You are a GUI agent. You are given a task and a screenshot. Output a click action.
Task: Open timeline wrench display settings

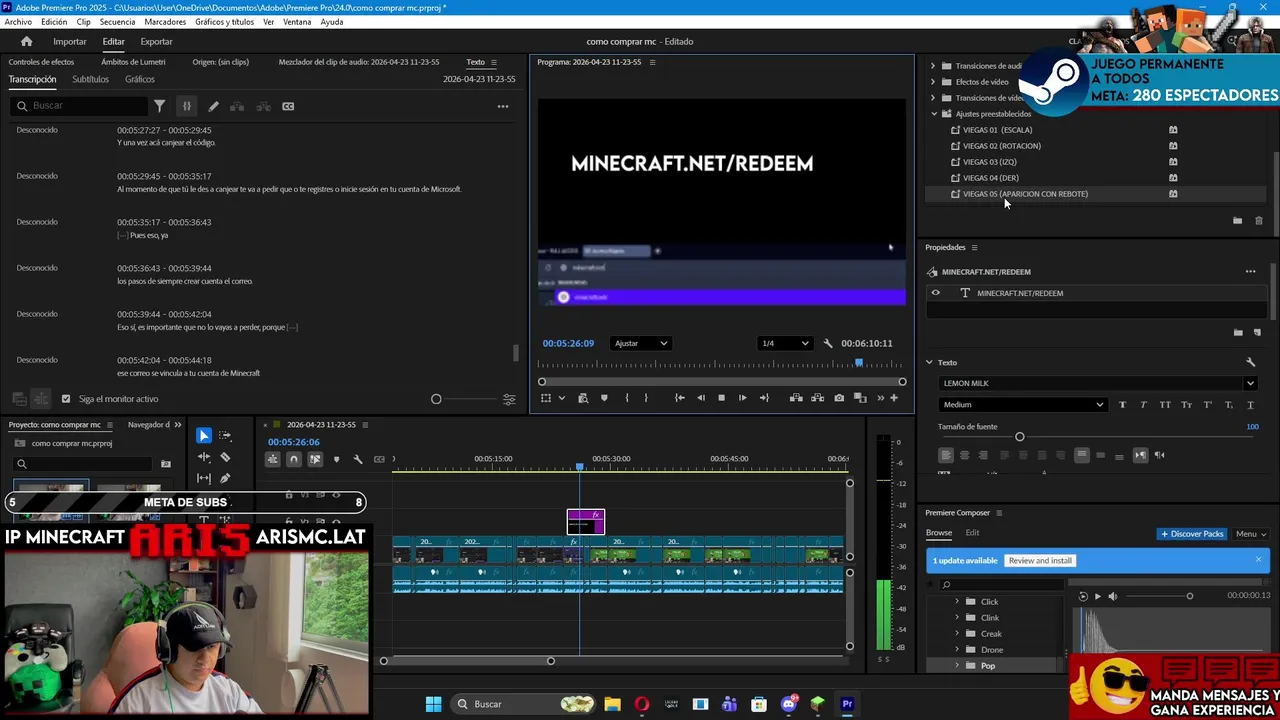point(358,459)
